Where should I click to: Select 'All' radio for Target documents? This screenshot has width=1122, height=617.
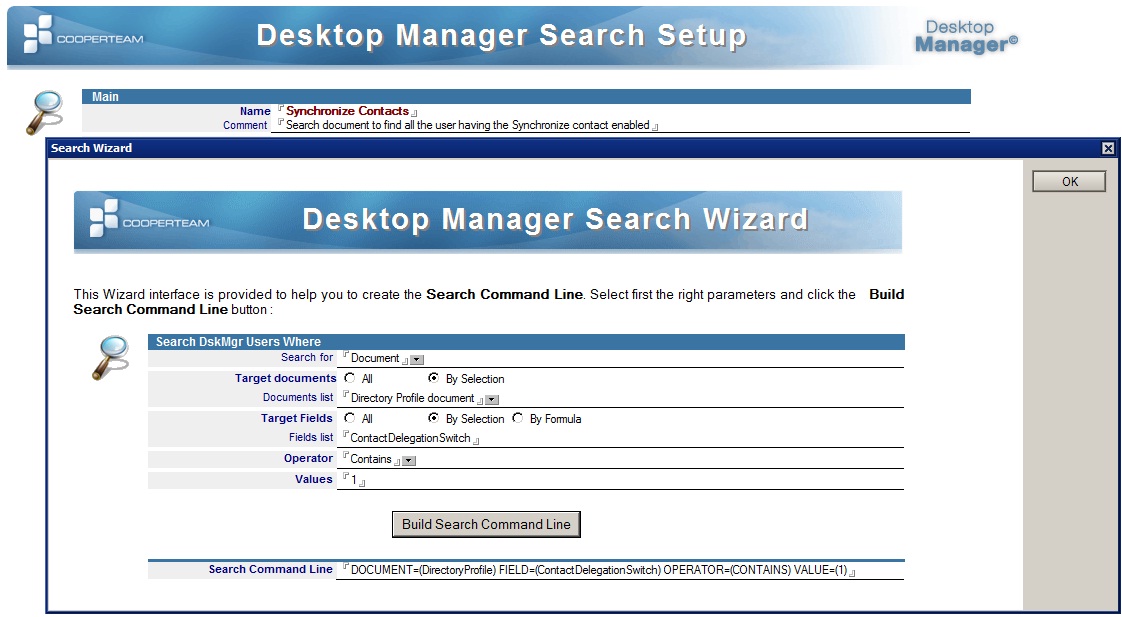349,378
